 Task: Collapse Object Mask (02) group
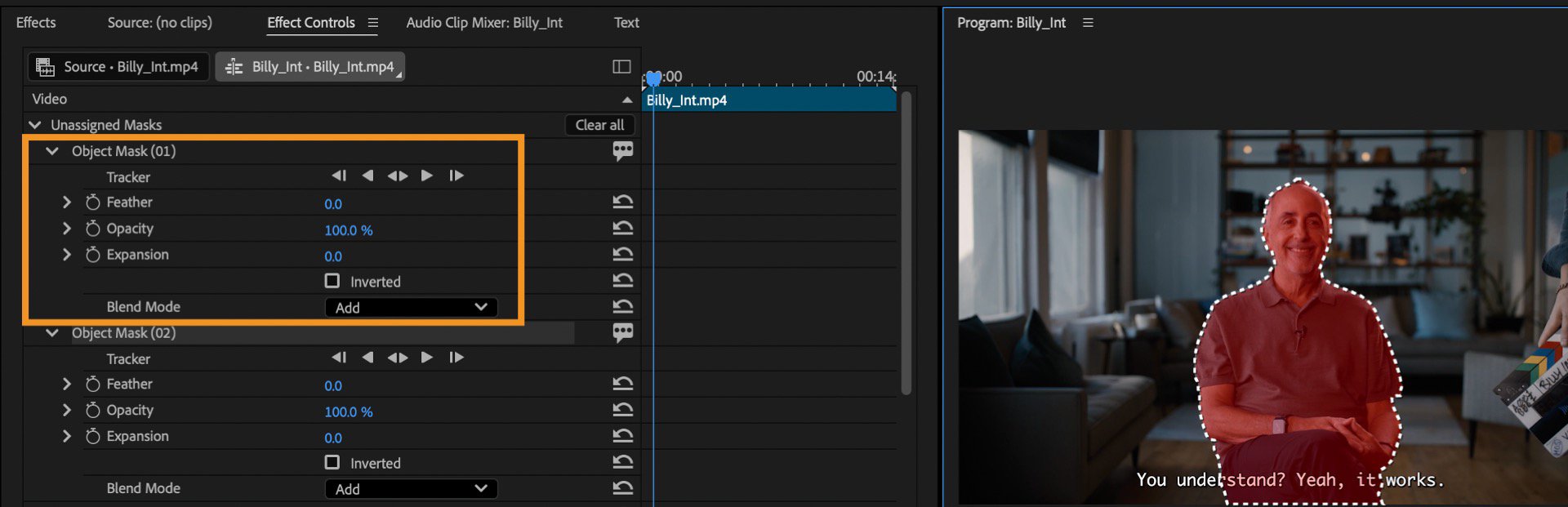pos(52,332)
